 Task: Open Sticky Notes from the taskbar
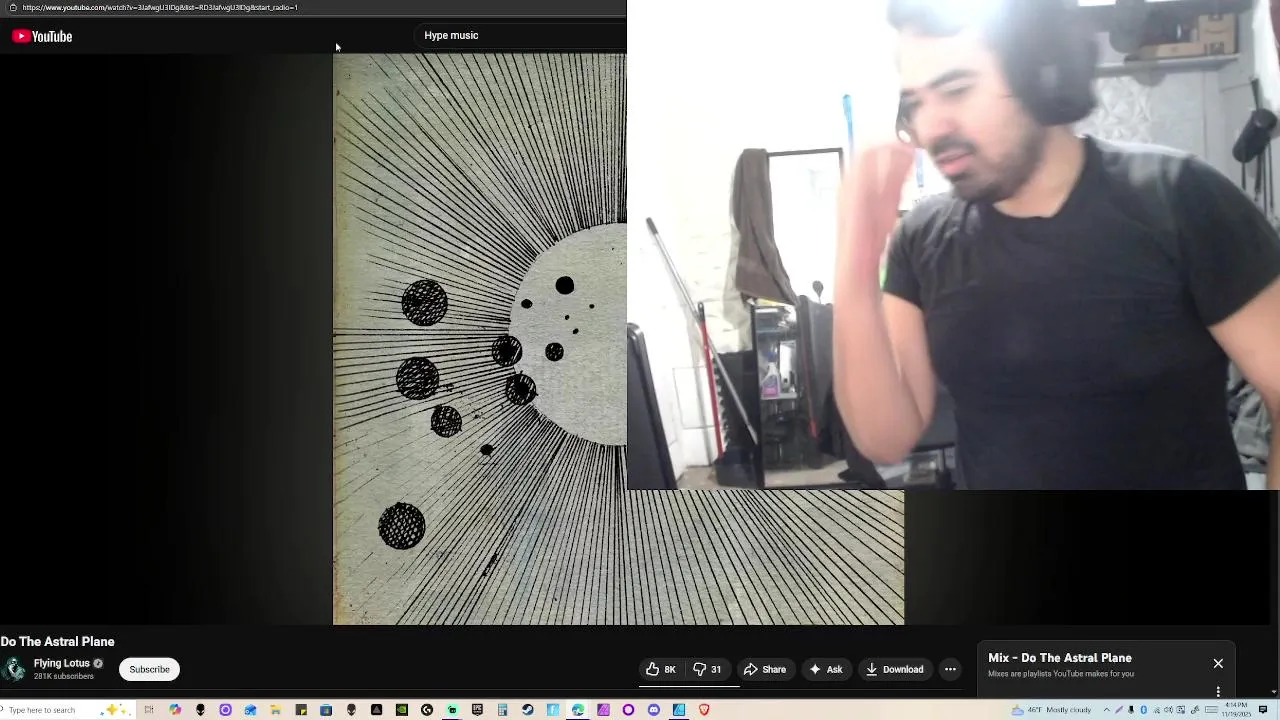301,710
